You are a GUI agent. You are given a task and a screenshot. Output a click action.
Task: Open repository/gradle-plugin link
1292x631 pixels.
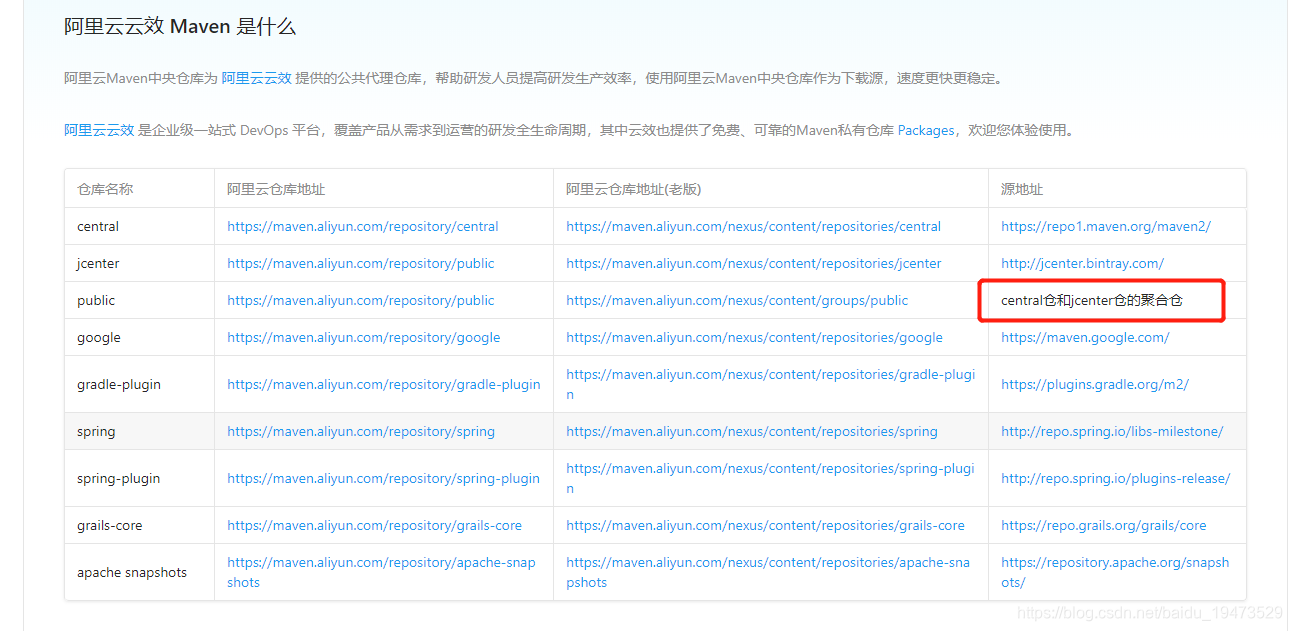(384, 384)
